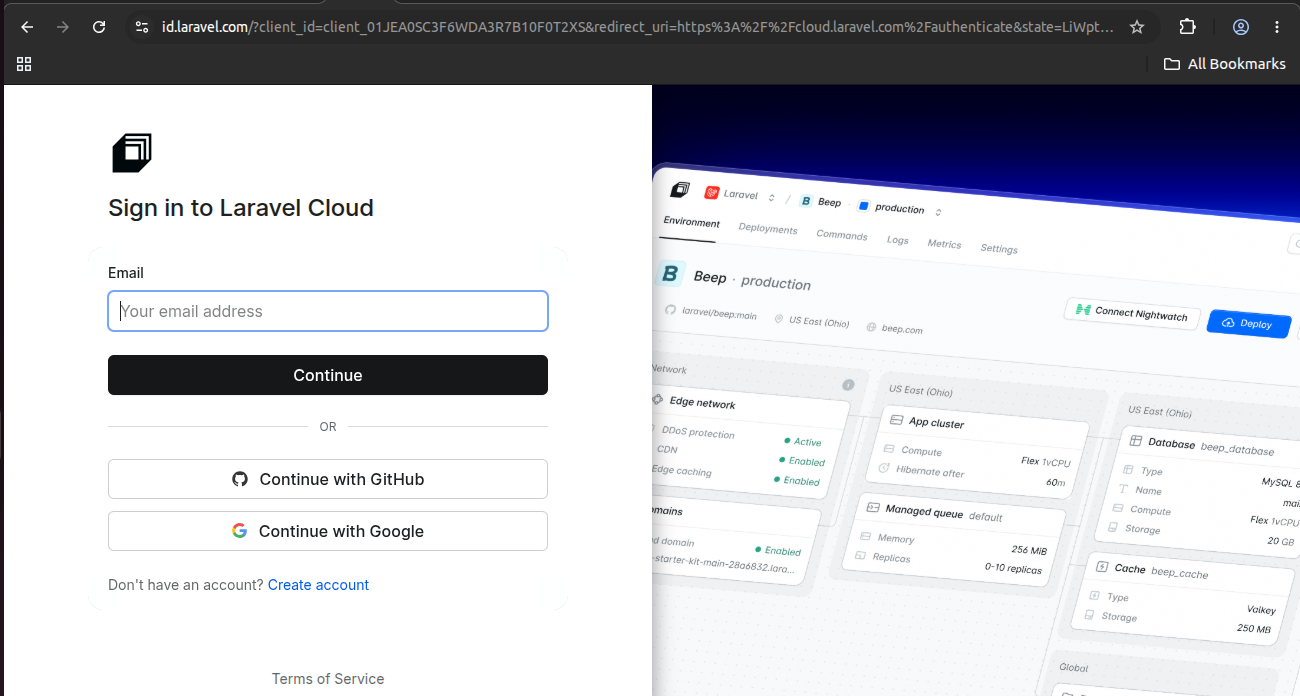Focus the email address field
Viewport: 1300px width, 696px height.
(328, 311)
